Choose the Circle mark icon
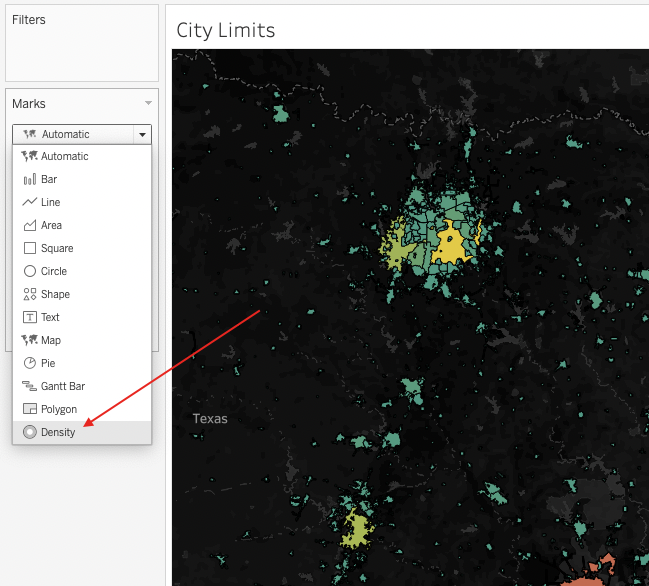Viewport: 649px width, 586px height. (29, 271)
